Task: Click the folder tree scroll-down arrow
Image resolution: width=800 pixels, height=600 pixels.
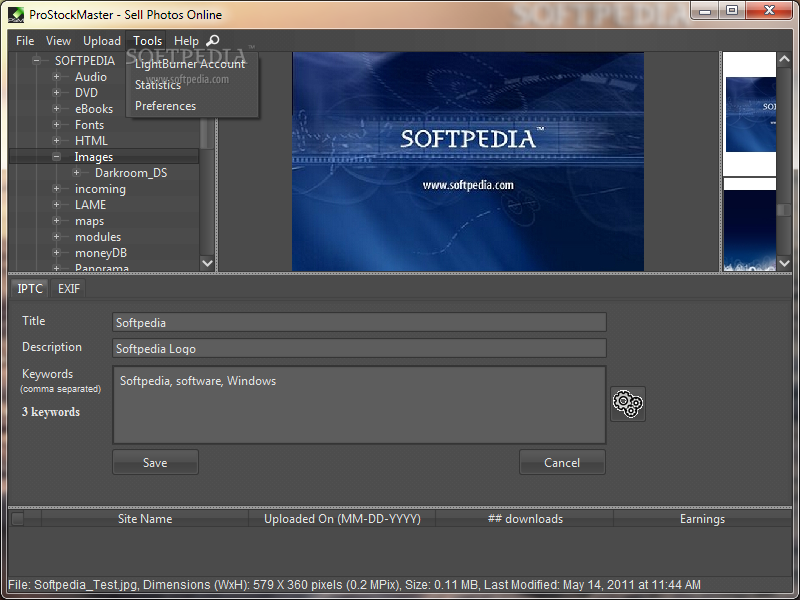Action: pos(207,263)
